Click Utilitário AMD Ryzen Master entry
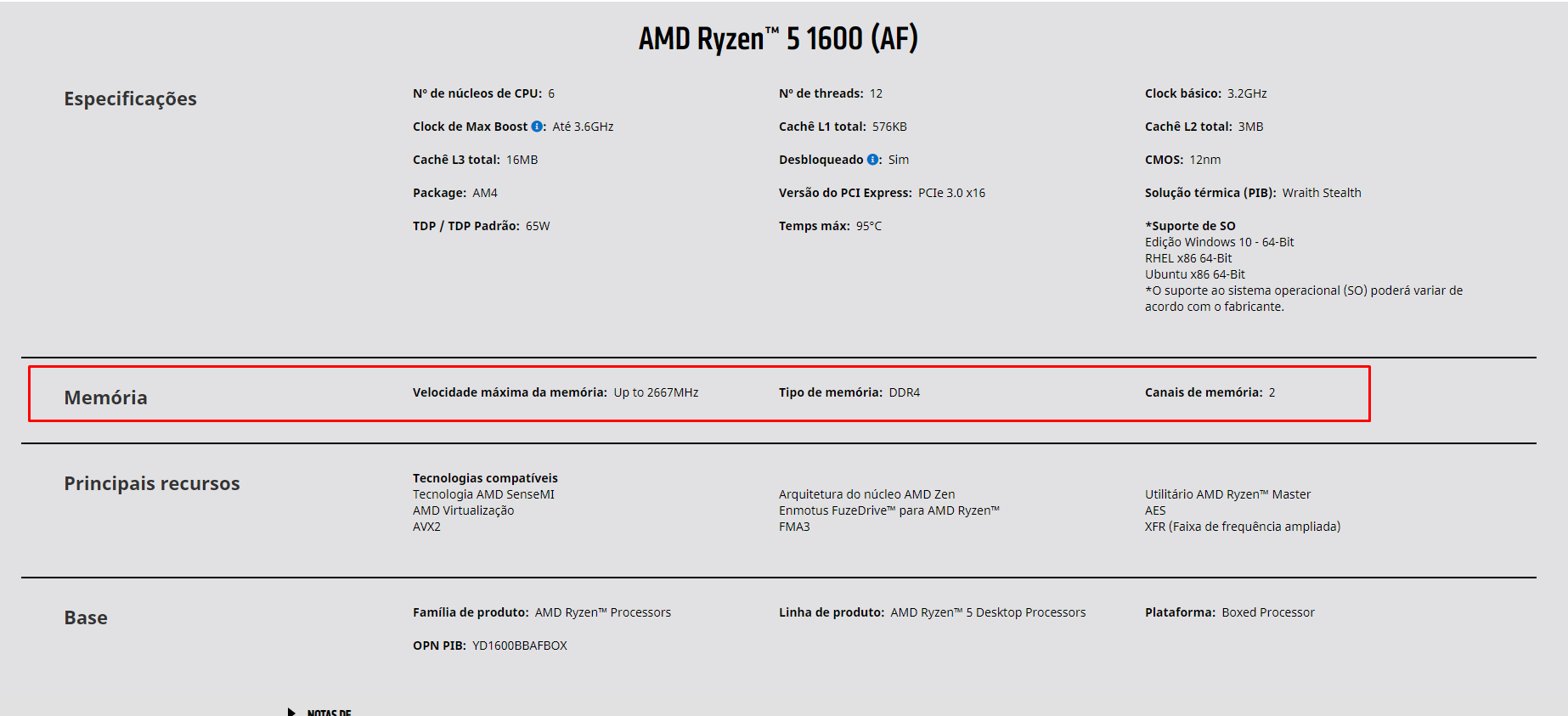1568x716 pixels. coord(1227,494)
